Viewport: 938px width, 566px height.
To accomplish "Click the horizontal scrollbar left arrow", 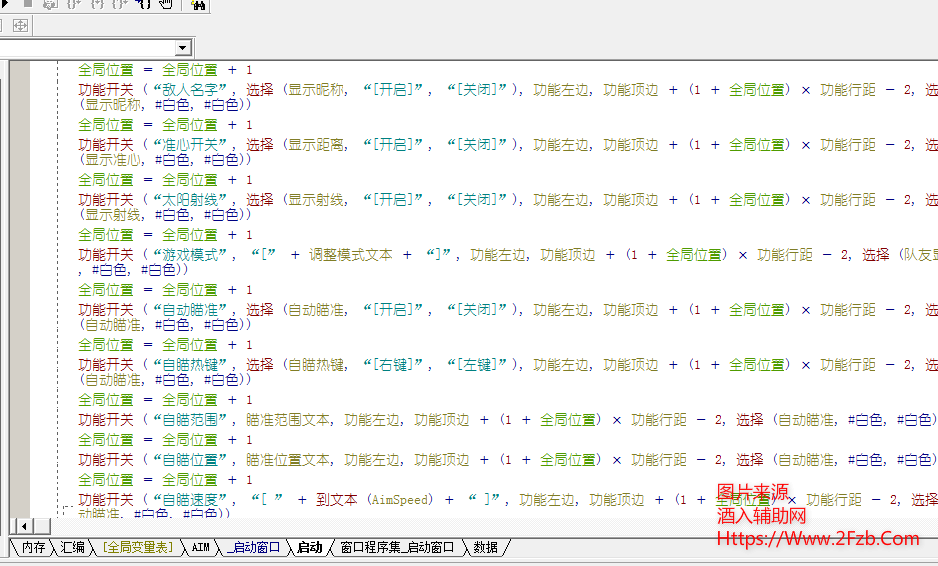I will 16,526.
